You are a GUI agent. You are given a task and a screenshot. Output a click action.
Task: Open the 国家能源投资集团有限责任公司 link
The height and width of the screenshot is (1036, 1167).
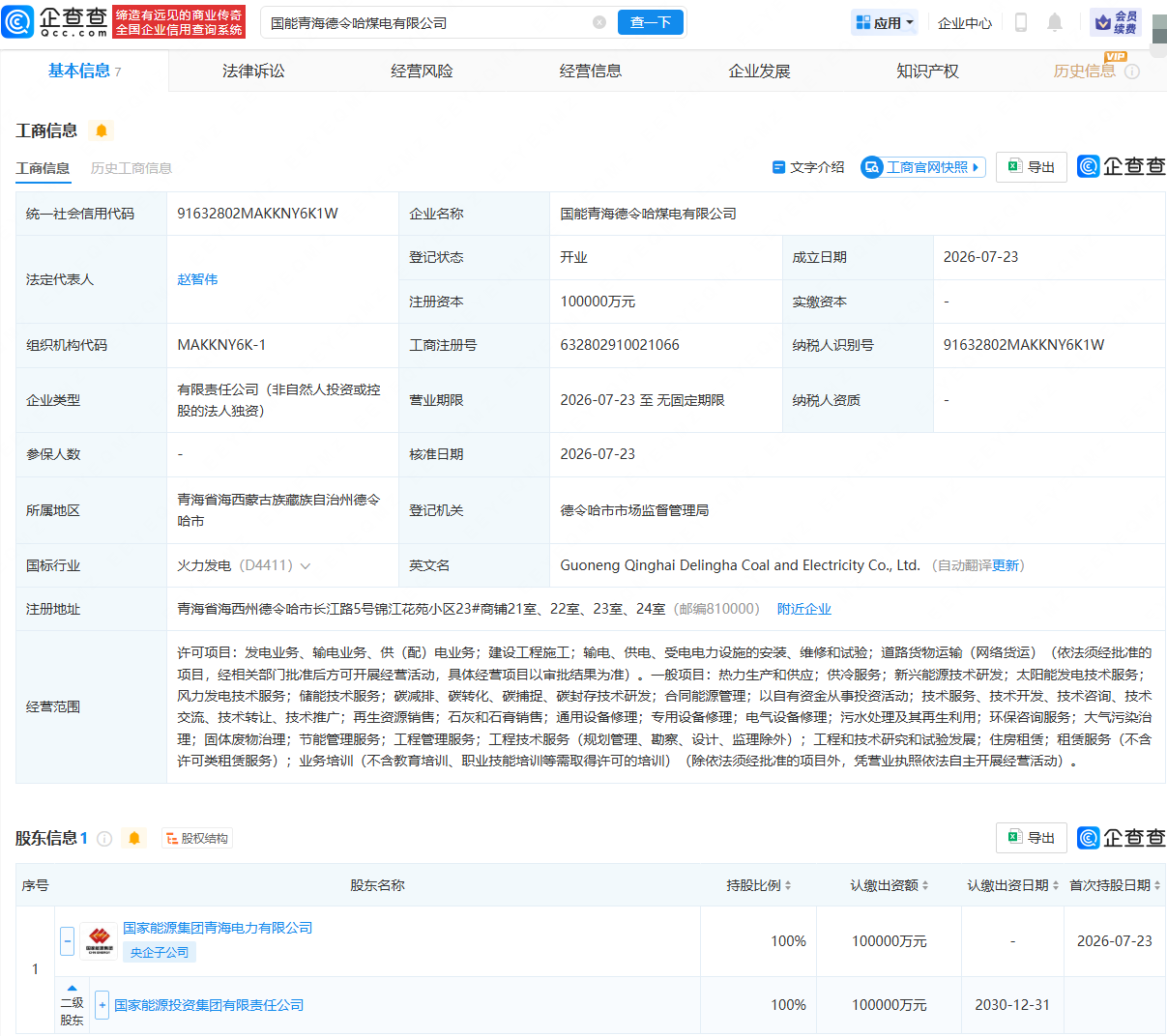pos(209,1005)
